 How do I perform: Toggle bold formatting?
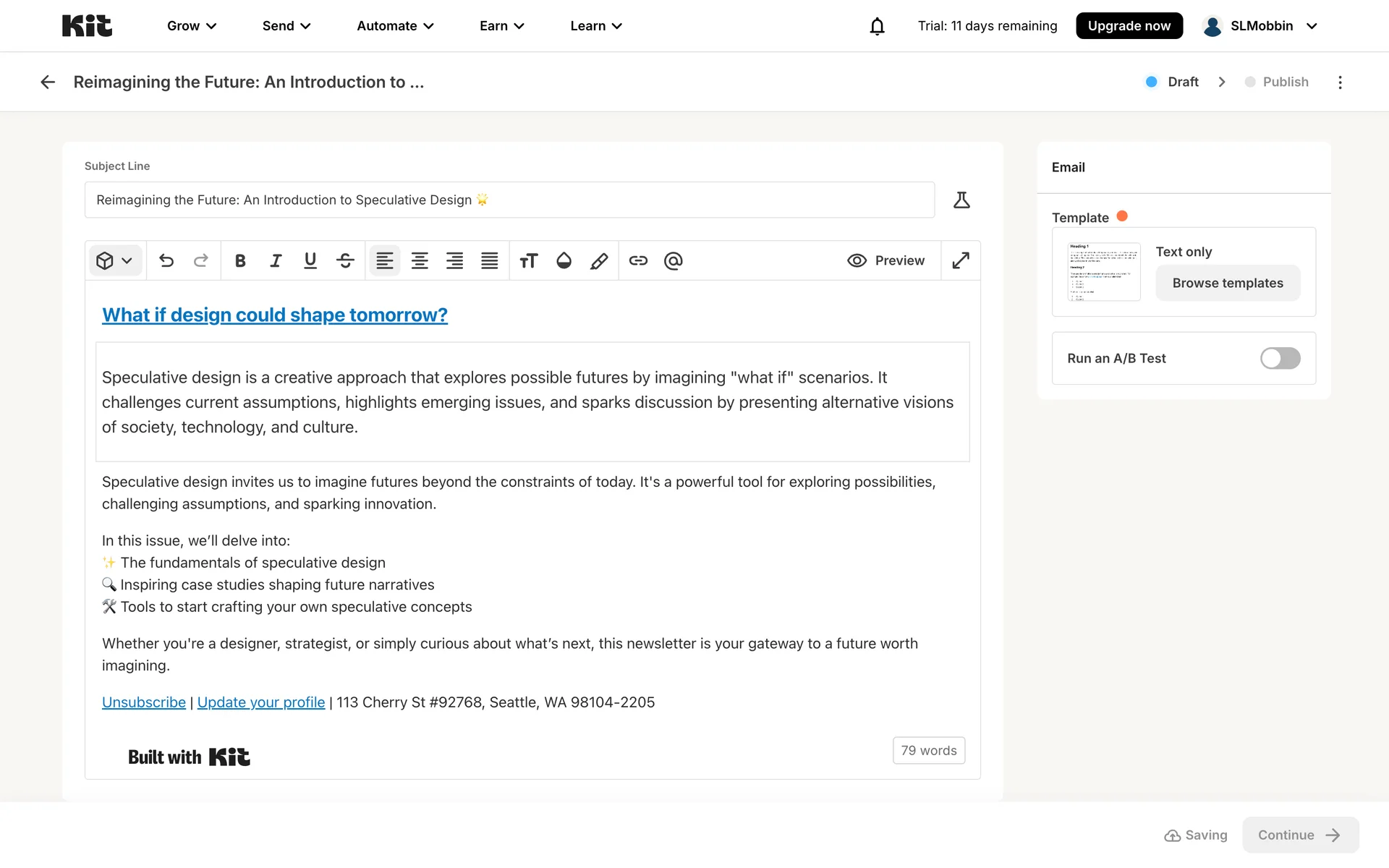240,260
